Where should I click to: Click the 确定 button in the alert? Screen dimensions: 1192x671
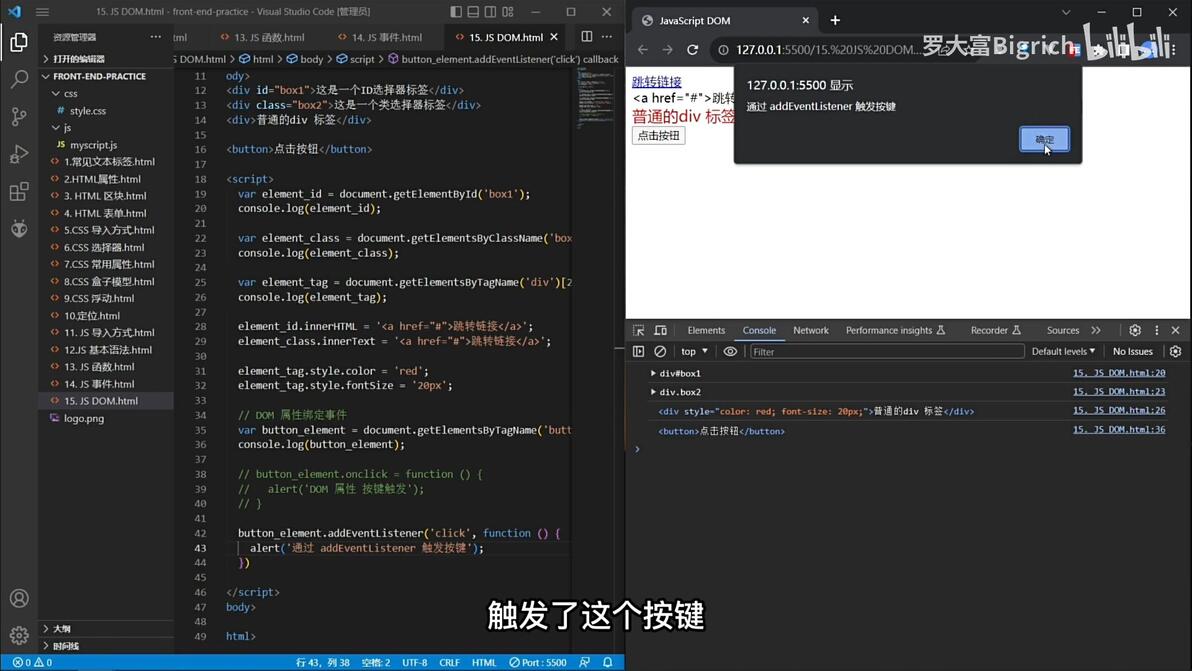[x=1045, y=139]
